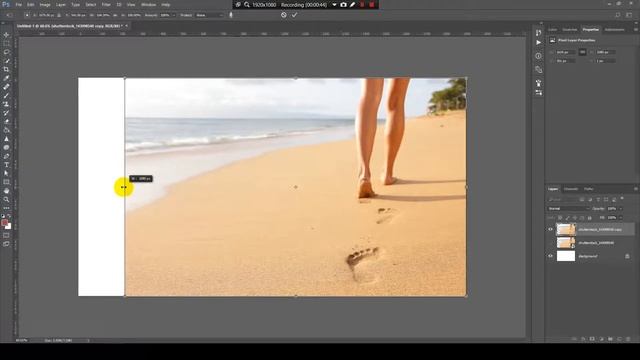Click the width field in Properties panel
Screen dimensions: 640x360
[565, 52]
